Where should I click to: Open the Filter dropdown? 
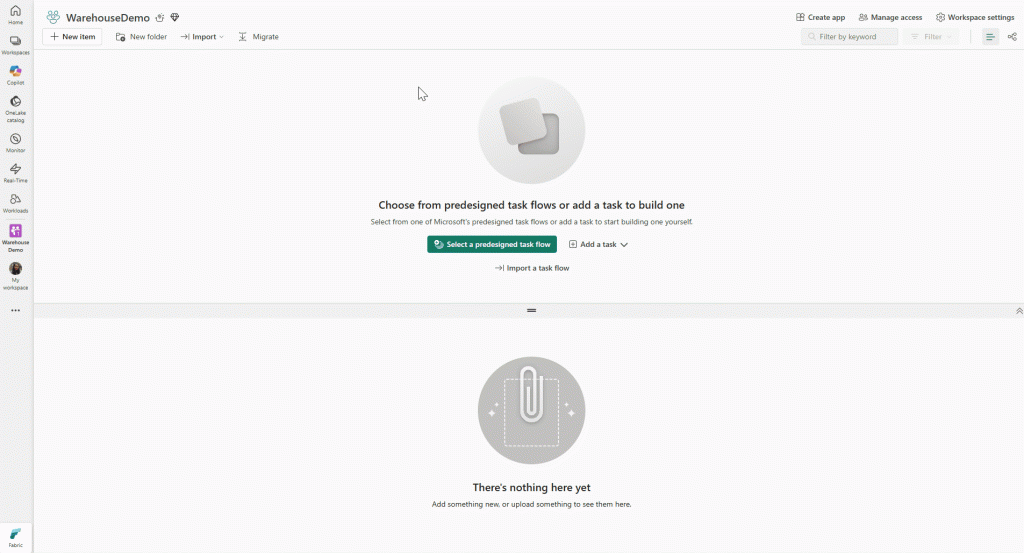tap(931, 37)
